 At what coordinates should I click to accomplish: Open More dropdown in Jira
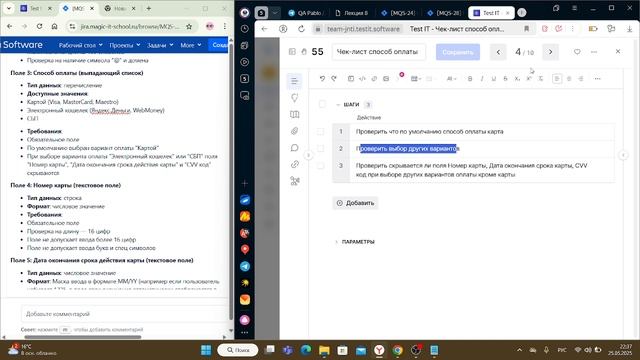(x=191, y=45)
